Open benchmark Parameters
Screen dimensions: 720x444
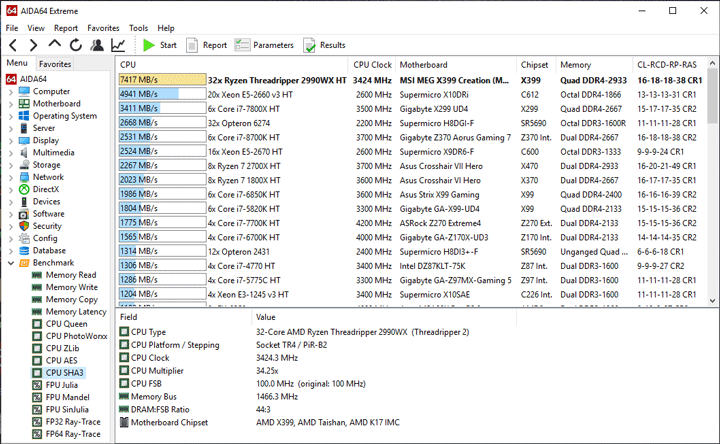click(265, 45)
